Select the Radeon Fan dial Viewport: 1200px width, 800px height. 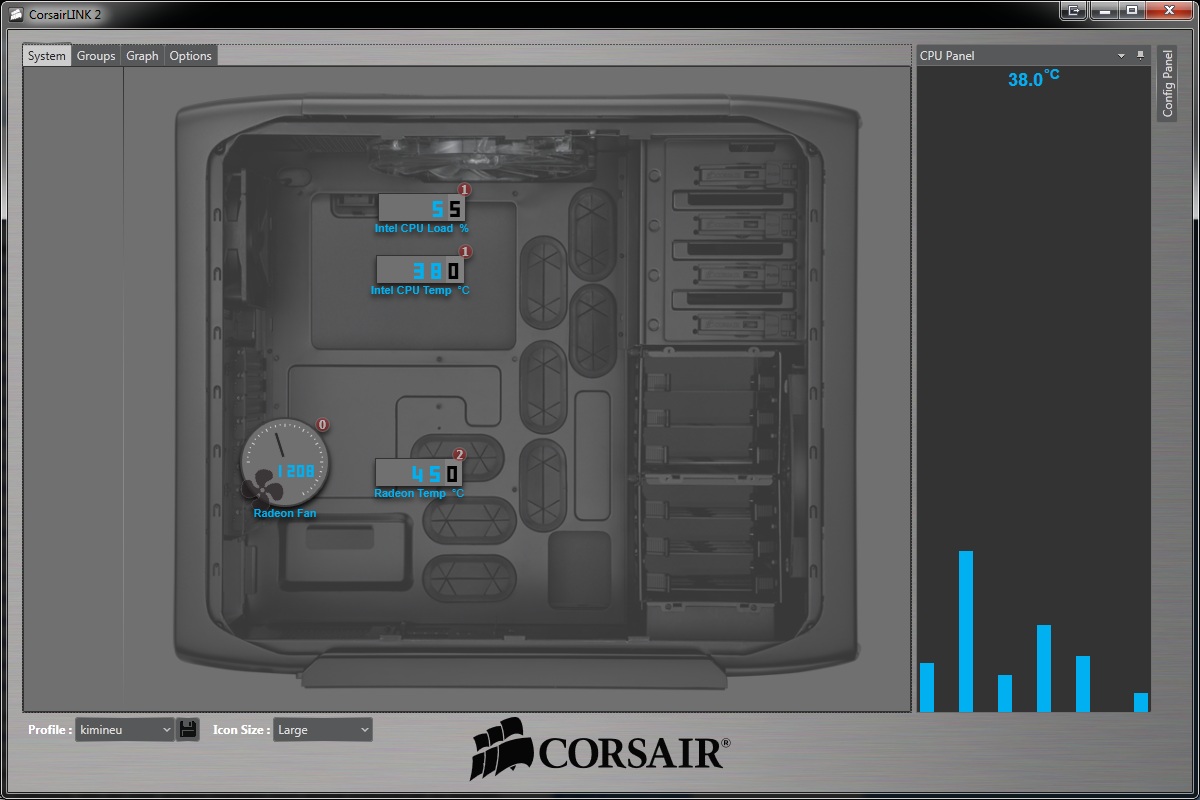[284, 462]
